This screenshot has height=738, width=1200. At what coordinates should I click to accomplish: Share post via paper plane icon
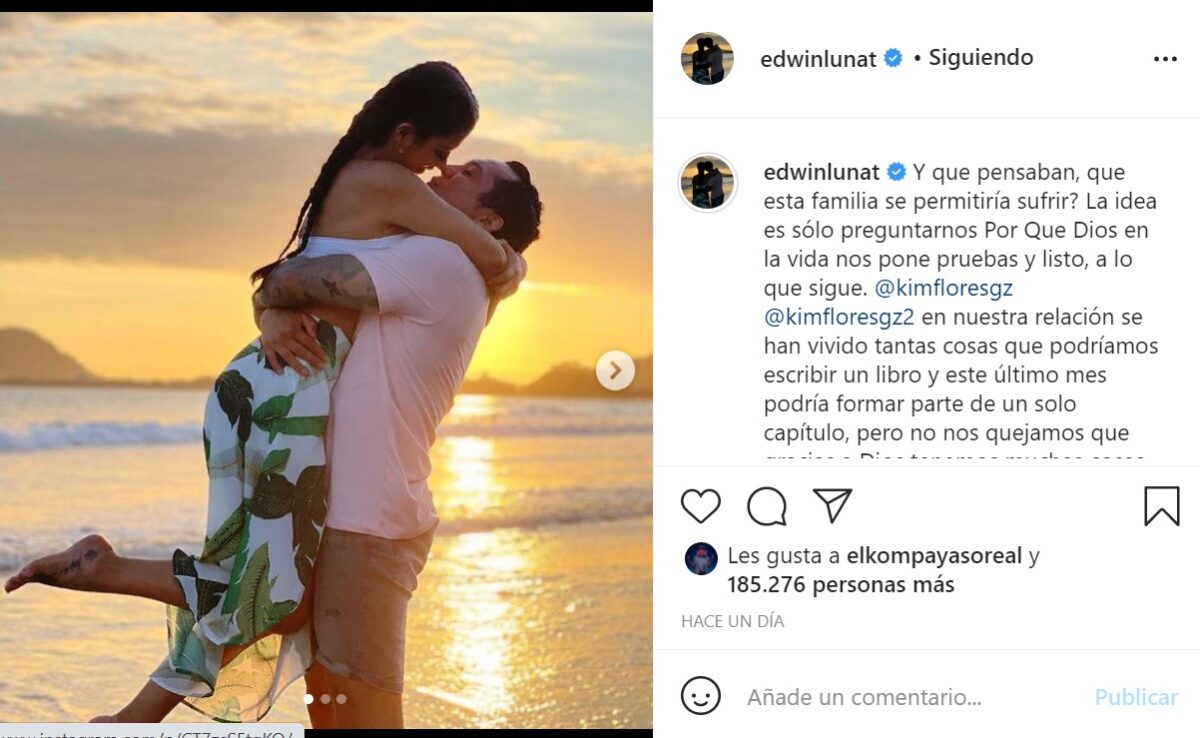coord(832,506)
